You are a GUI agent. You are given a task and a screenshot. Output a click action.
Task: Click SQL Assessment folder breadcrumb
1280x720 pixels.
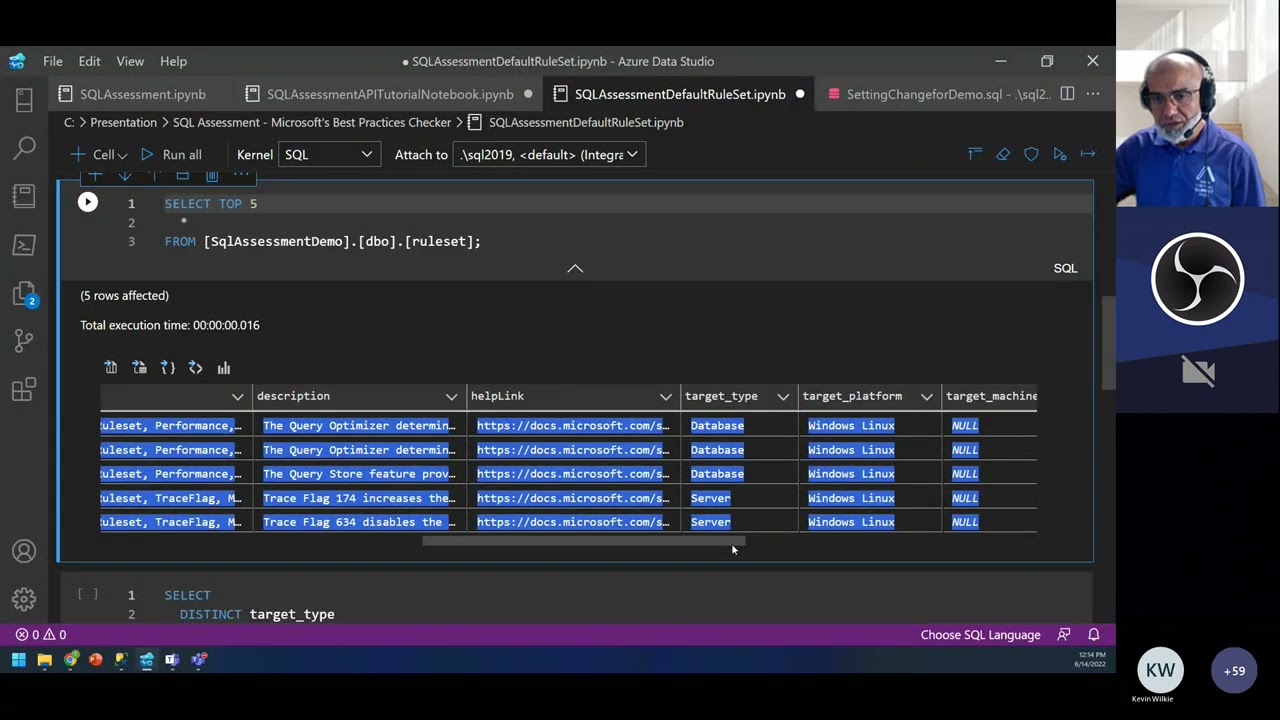click(311, 122)
